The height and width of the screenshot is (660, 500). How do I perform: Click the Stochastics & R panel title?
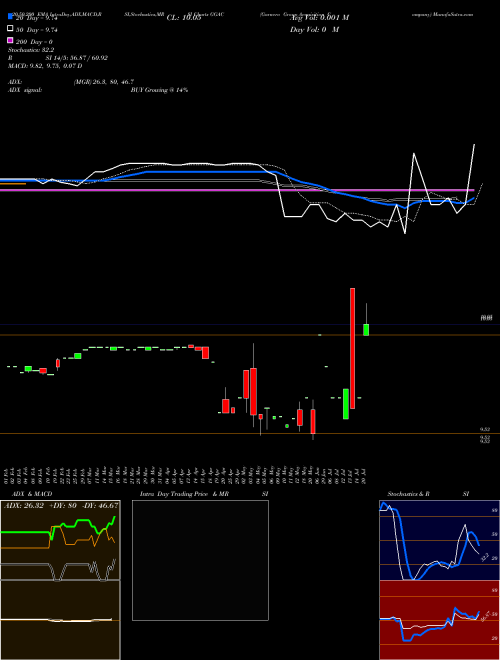pyautogui.click(x=408, y=494)
